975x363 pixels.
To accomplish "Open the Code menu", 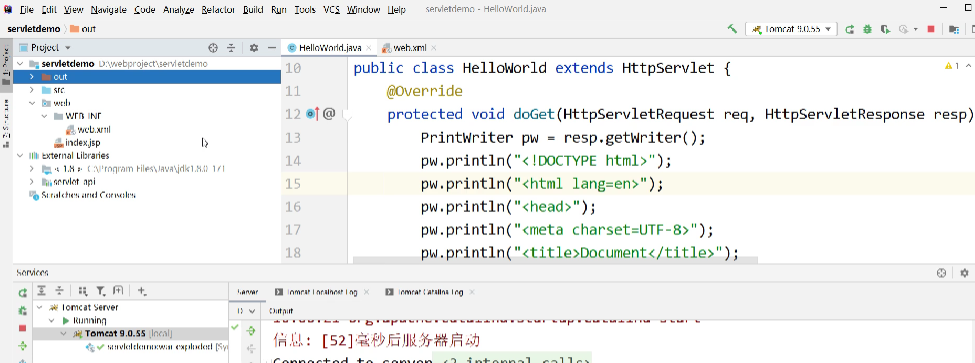I will pos(145,9).
